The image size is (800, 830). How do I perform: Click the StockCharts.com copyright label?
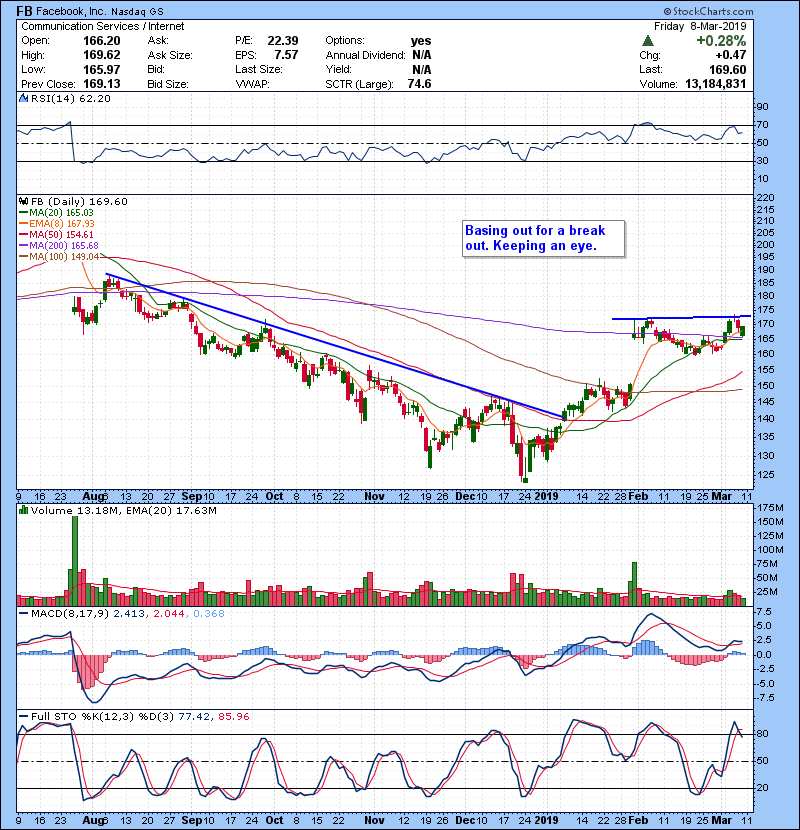coord(708,11)
